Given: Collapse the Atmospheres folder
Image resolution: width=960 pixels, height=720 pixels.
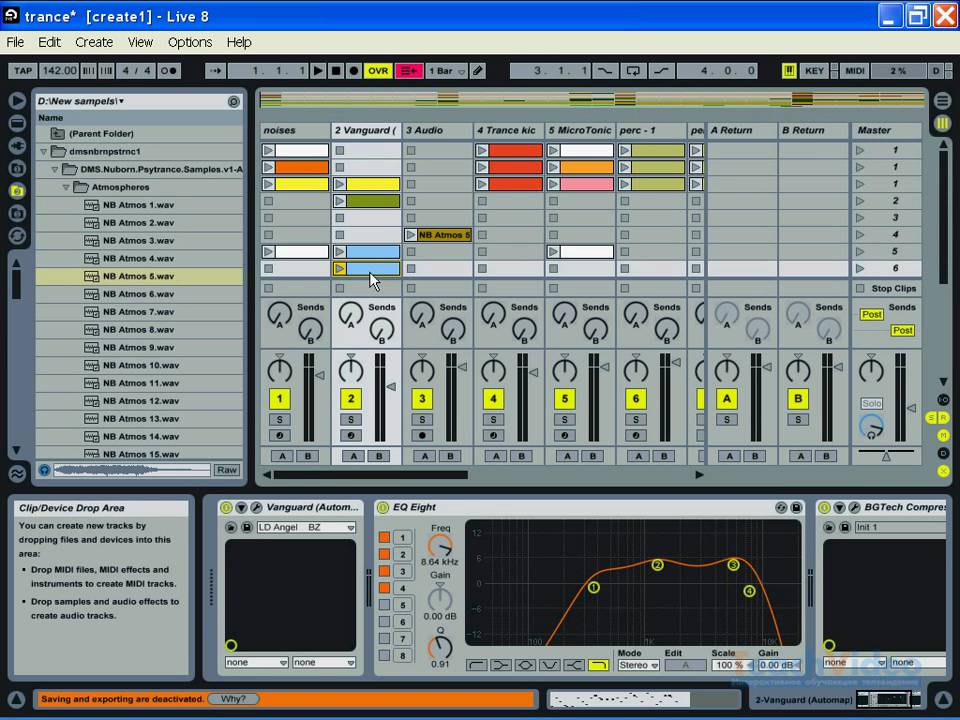Looking at the screenshot, I should coord(66,187).
